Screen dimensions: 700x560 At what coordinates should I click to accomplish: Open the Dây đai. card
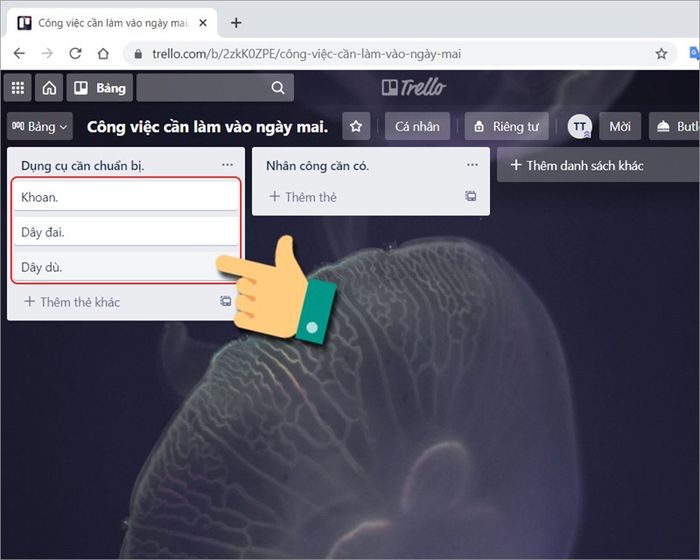point(126,231)
